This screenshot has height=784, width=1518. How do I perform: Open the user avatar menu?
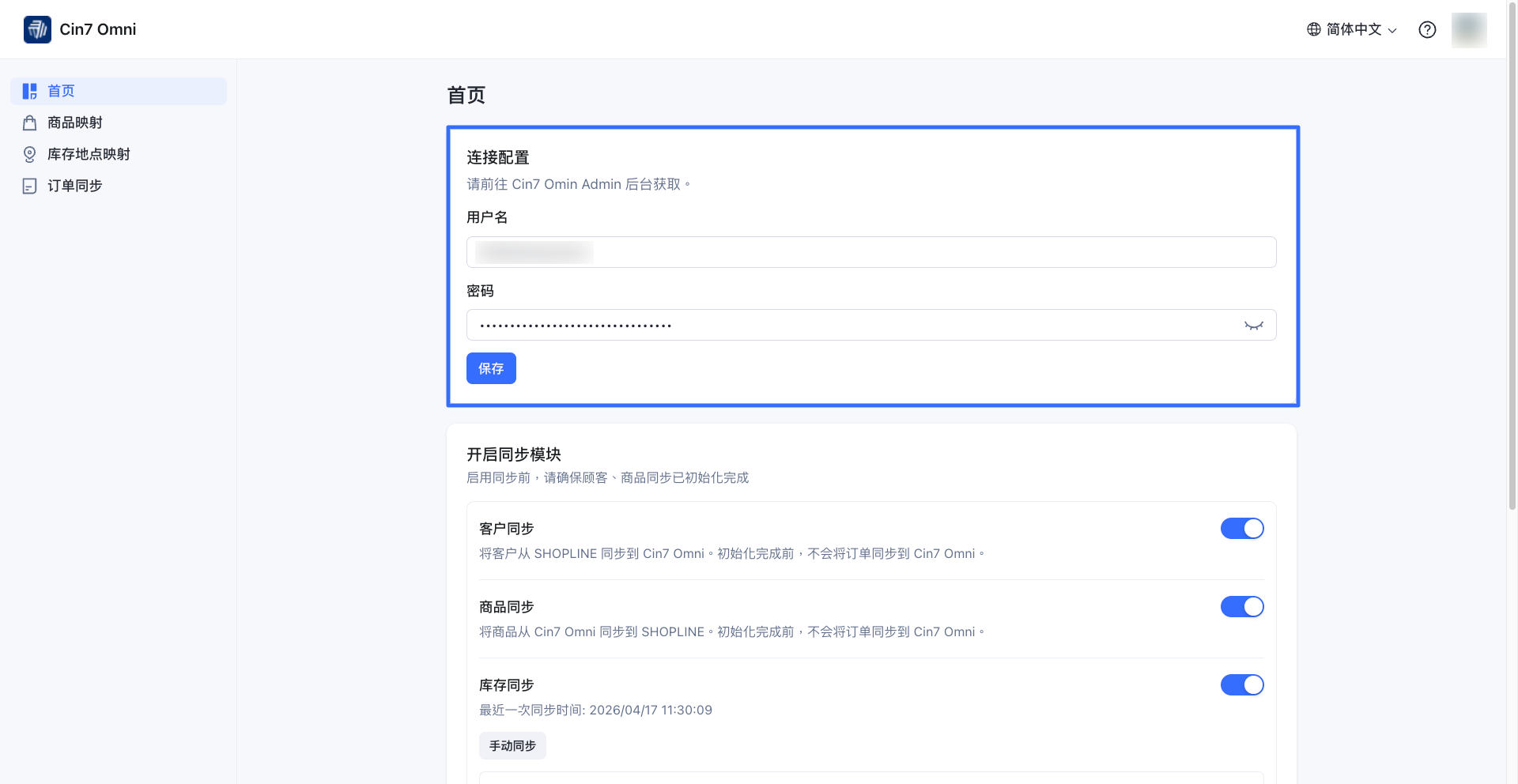(x=1469, y=29)
